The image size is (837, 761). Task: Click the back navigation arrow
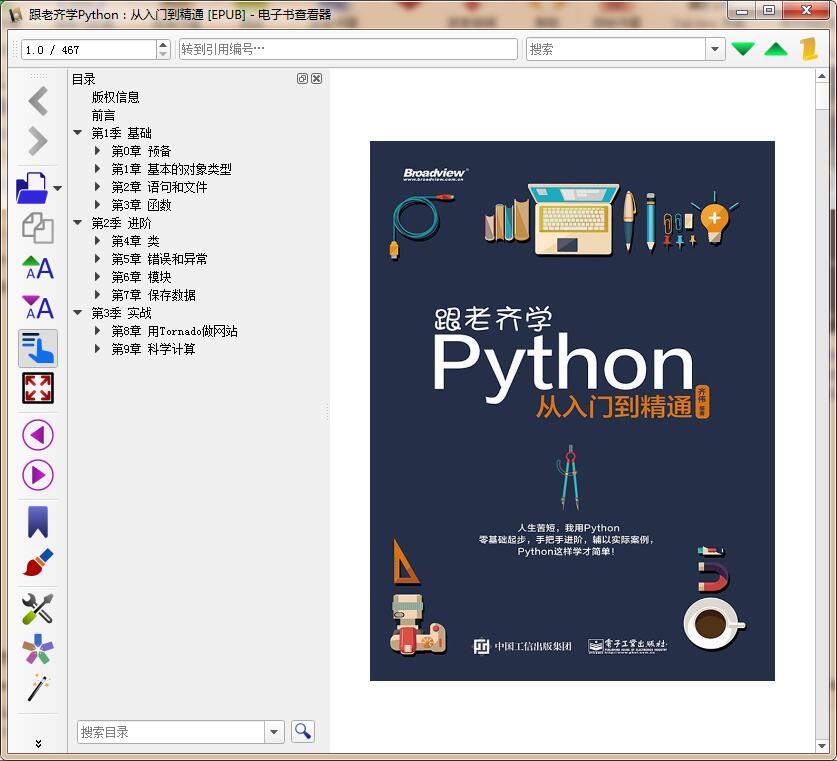(37, 100)
